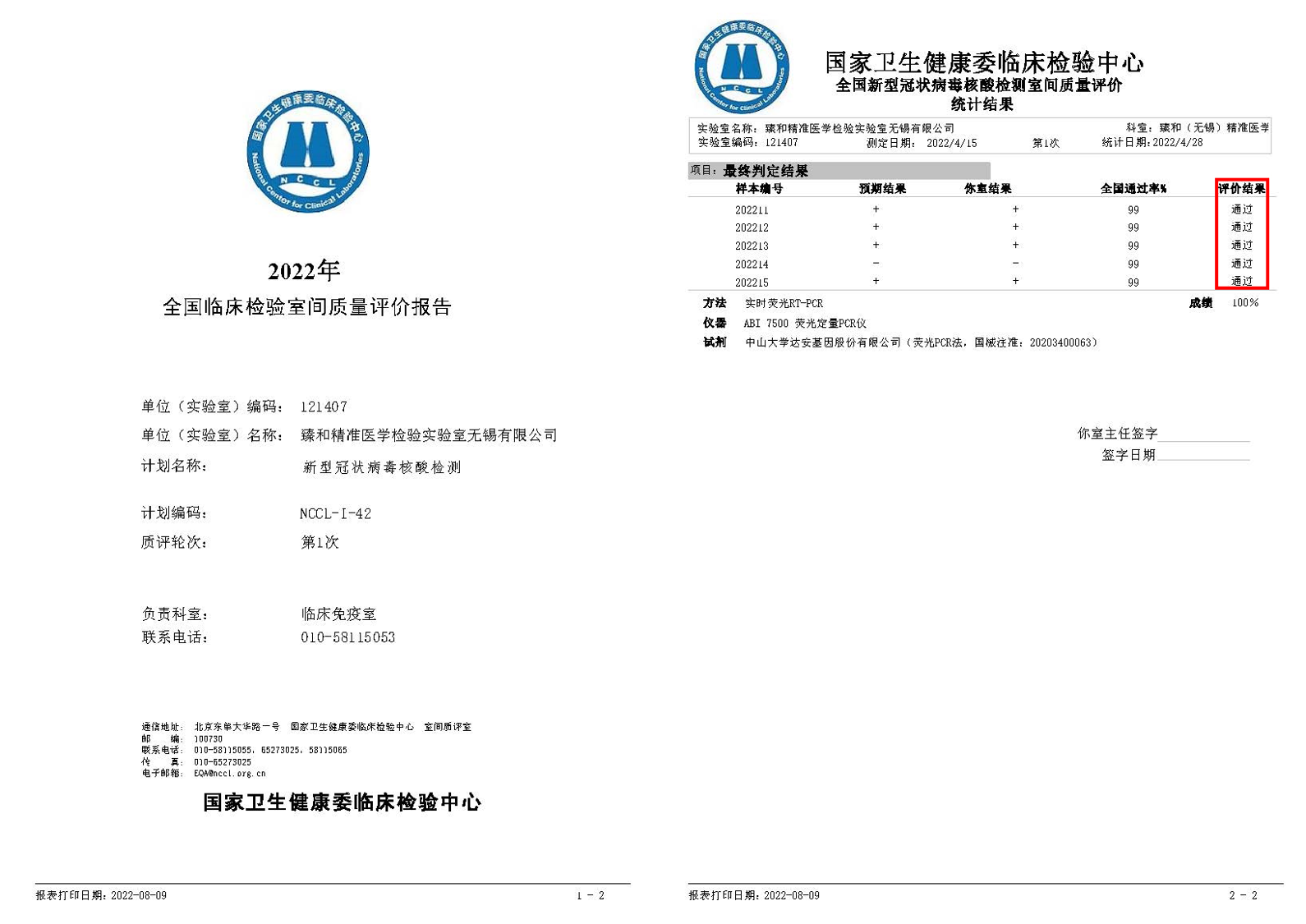Select sample number '202211'
Image resolution: width=1306 pixels, height=924 pixels.
coord(752,210)
